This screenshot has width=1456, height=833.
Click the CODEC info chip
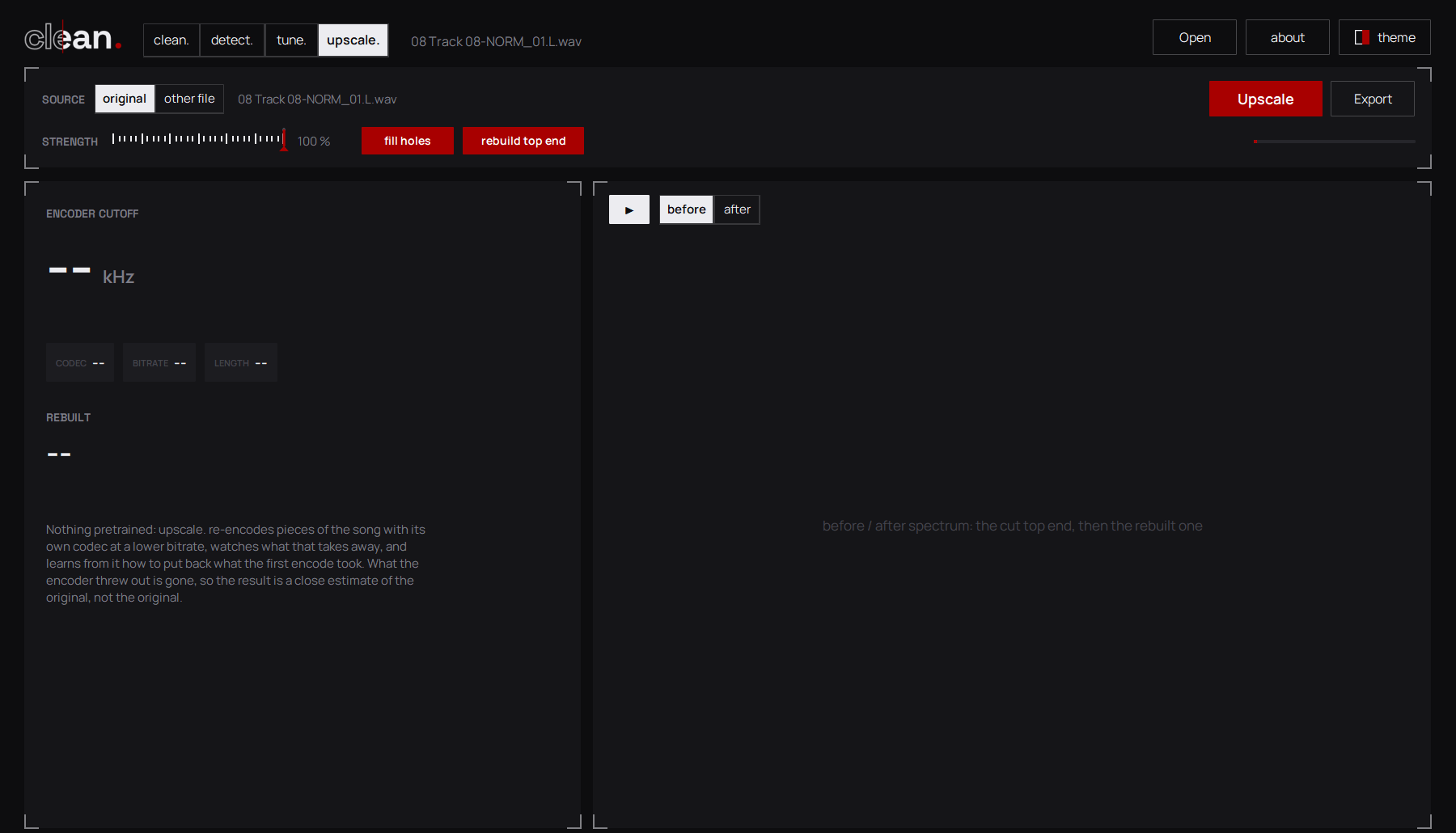[80, 362]
